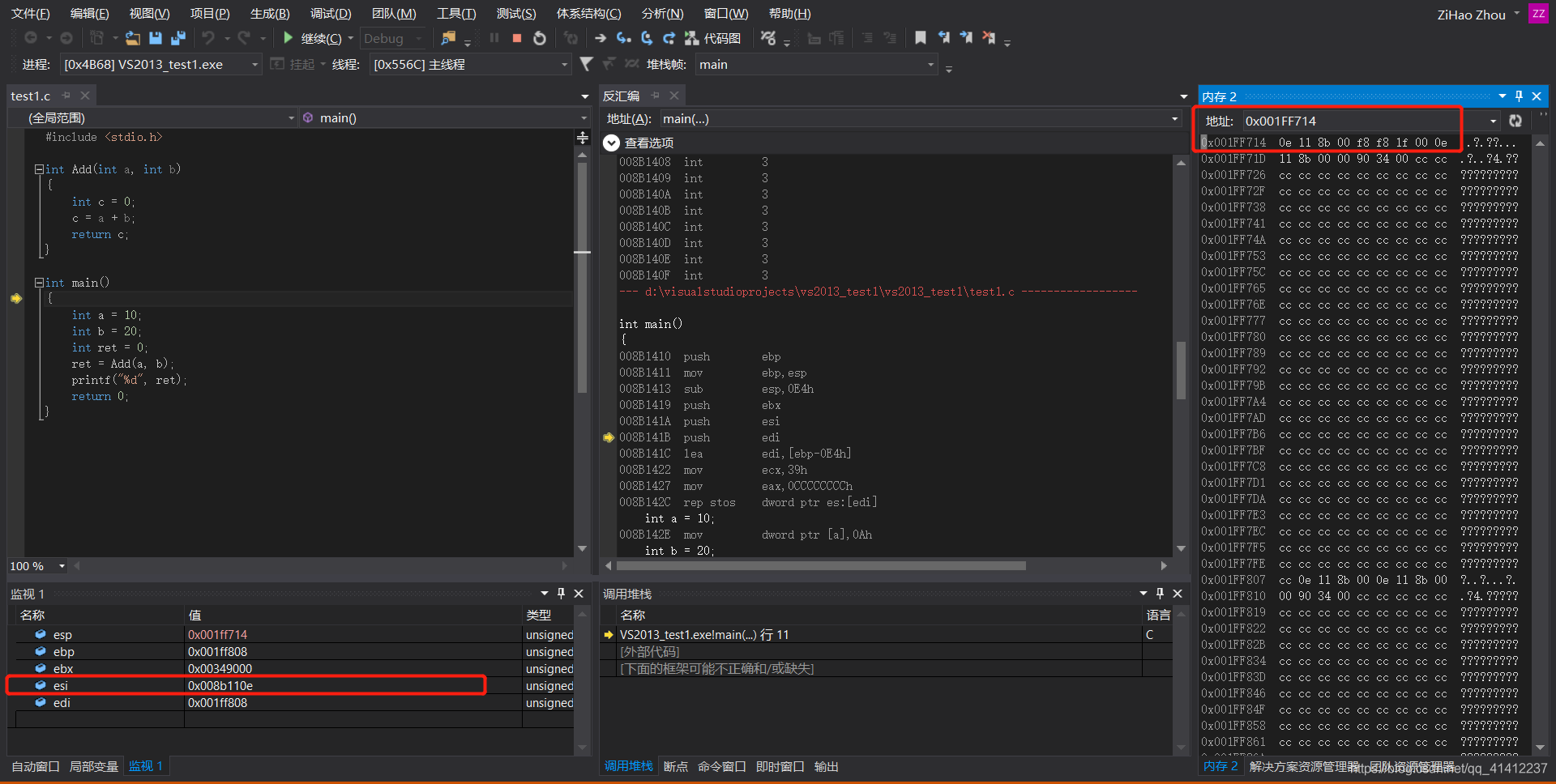Open the Memory 2 address dropdown arrow
1556x784 pixels.
pos(1493,121)
